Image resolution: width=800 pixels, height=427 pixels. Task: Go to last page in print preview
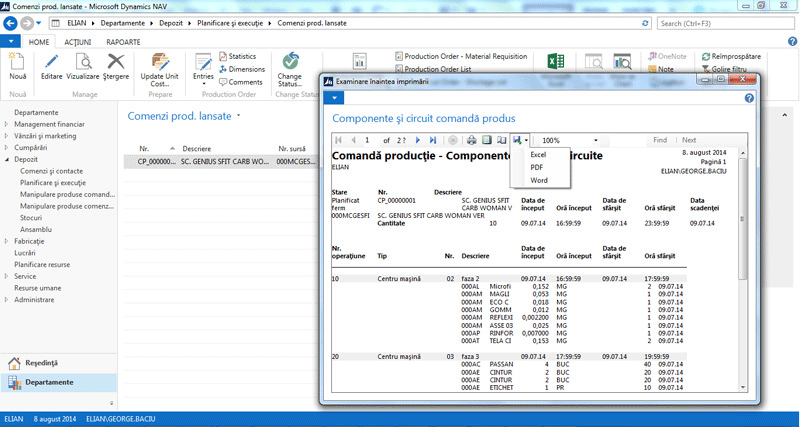(x=433, y=140)
